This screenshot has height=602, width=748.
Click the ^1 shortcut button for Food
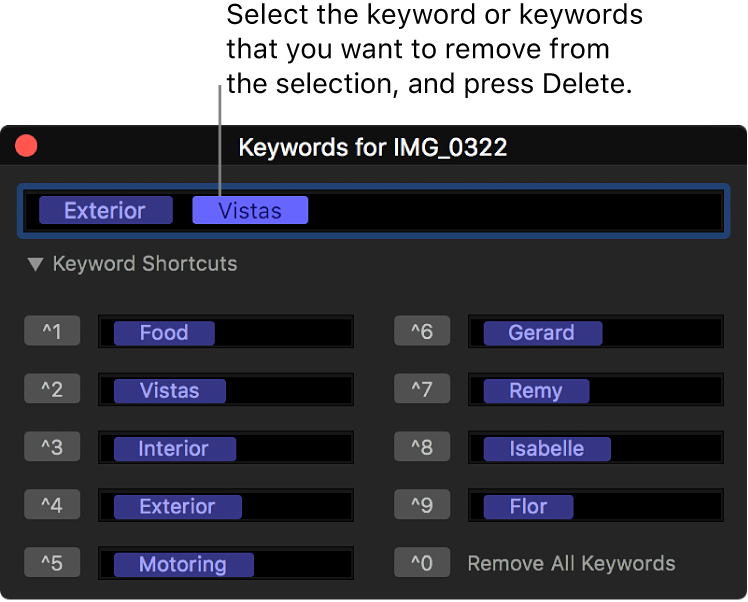(x=51, y=332)
